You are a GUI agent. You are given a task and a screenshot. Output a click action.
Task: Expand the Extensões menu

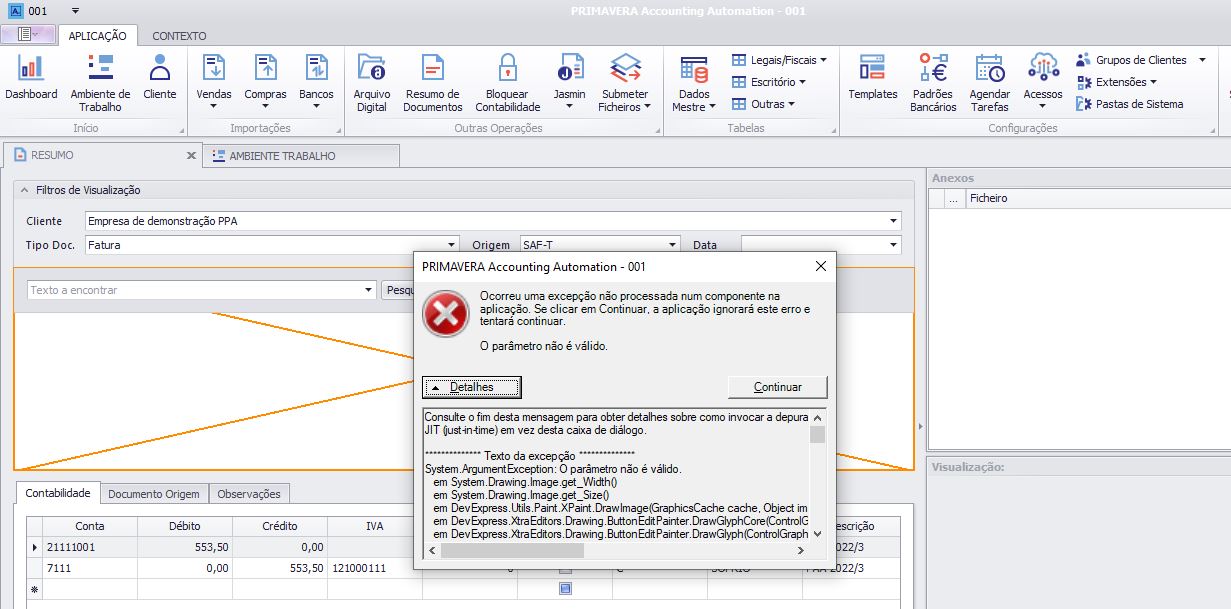[1117, 82]
